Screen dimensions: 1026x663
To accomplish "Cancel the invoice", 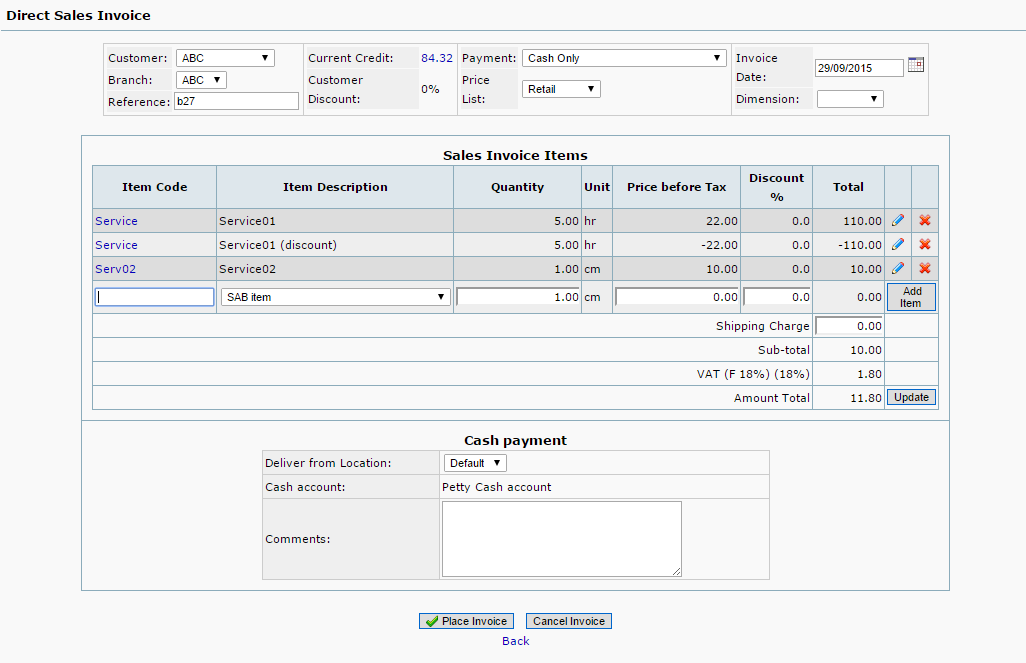I will (x=568, y=621).
